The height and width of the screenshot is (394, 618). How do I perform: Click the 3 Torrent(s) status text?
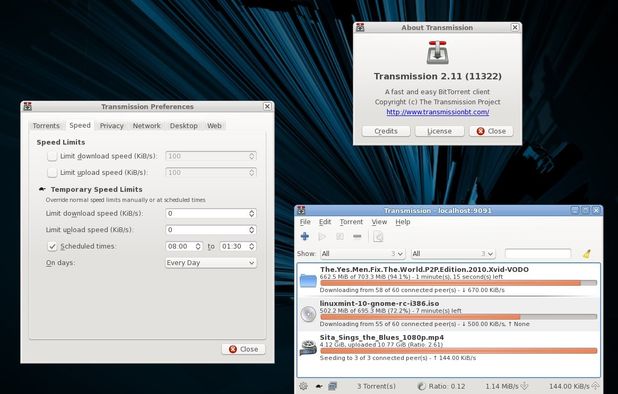(x=376, y=386)
